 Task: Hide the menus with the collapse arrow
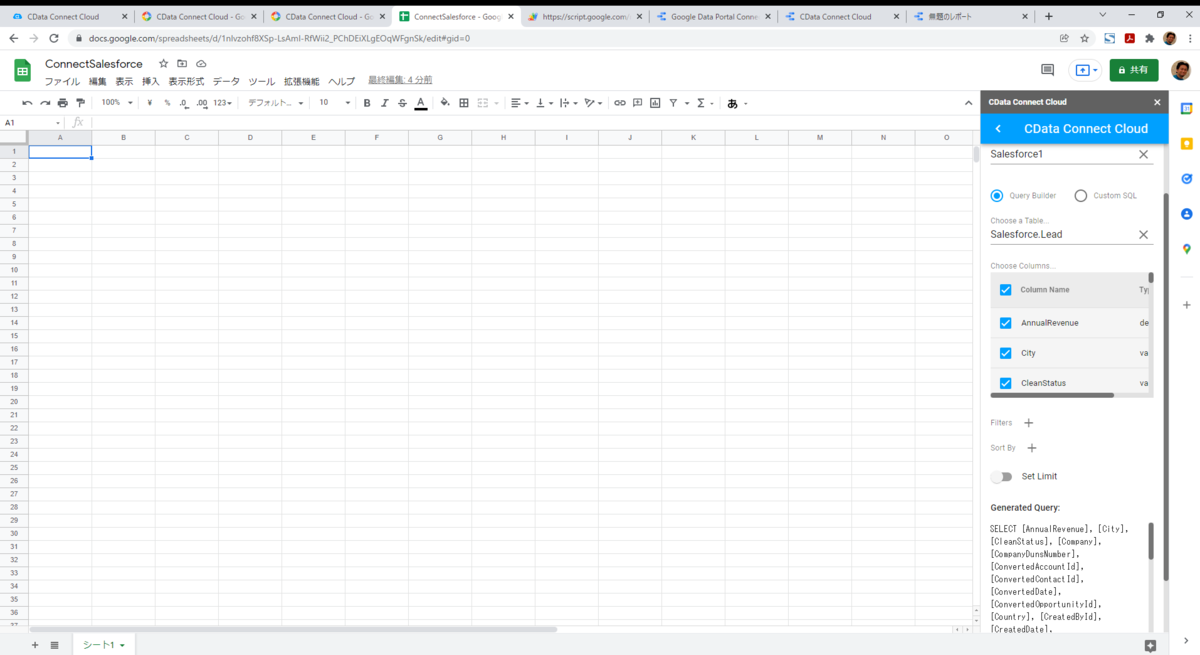pyautogui.click(x=968, y=103)
